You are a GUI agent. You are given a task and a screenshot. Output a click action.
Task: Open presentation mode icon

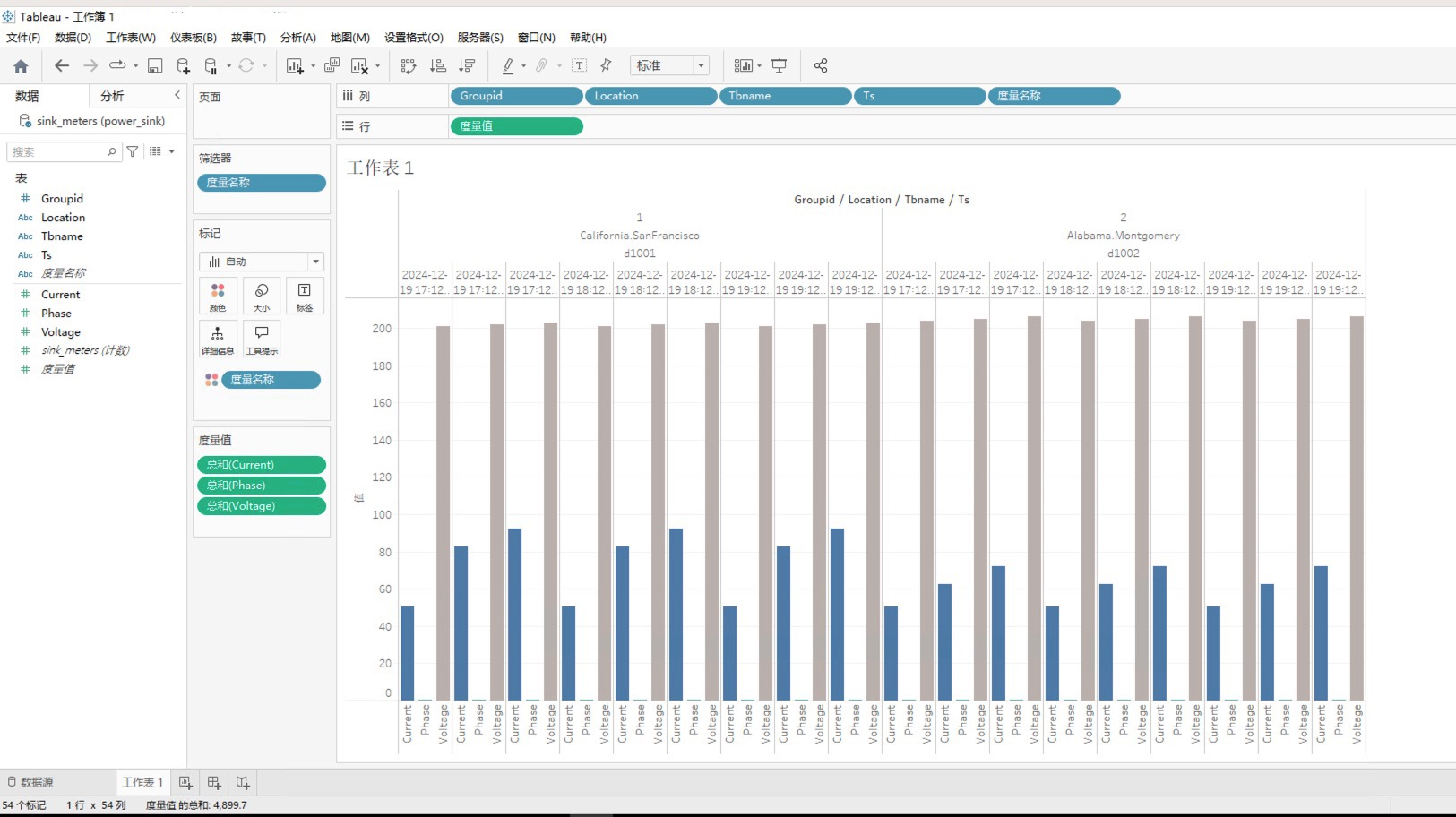pyautogui.click(x=780, y=66)
